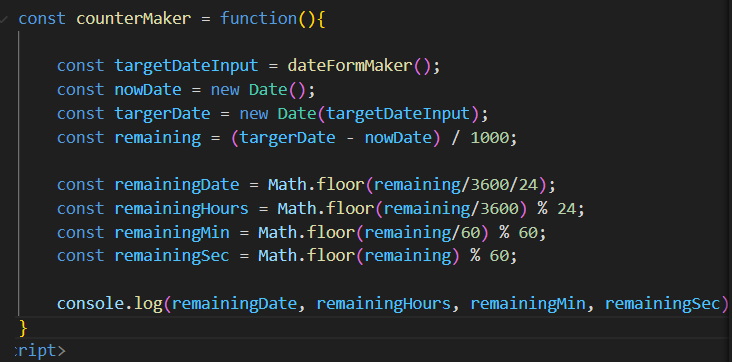The image size is (732, 362).
Task: Click nowDate in the subtraction expression
Action: coord(397,138)
